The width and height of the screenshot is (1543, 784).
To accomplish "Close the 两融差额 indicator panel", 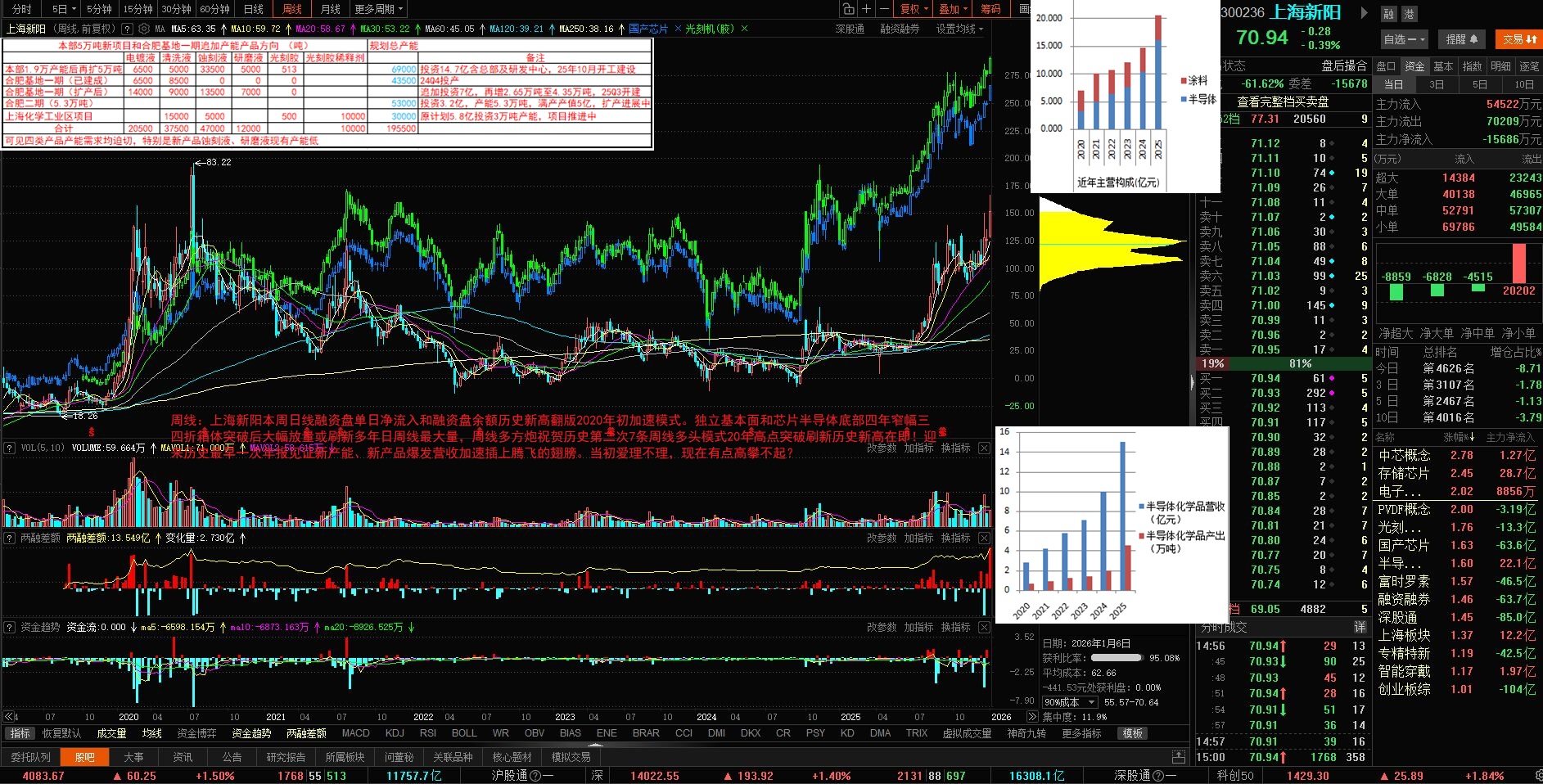I will point(984,538).
